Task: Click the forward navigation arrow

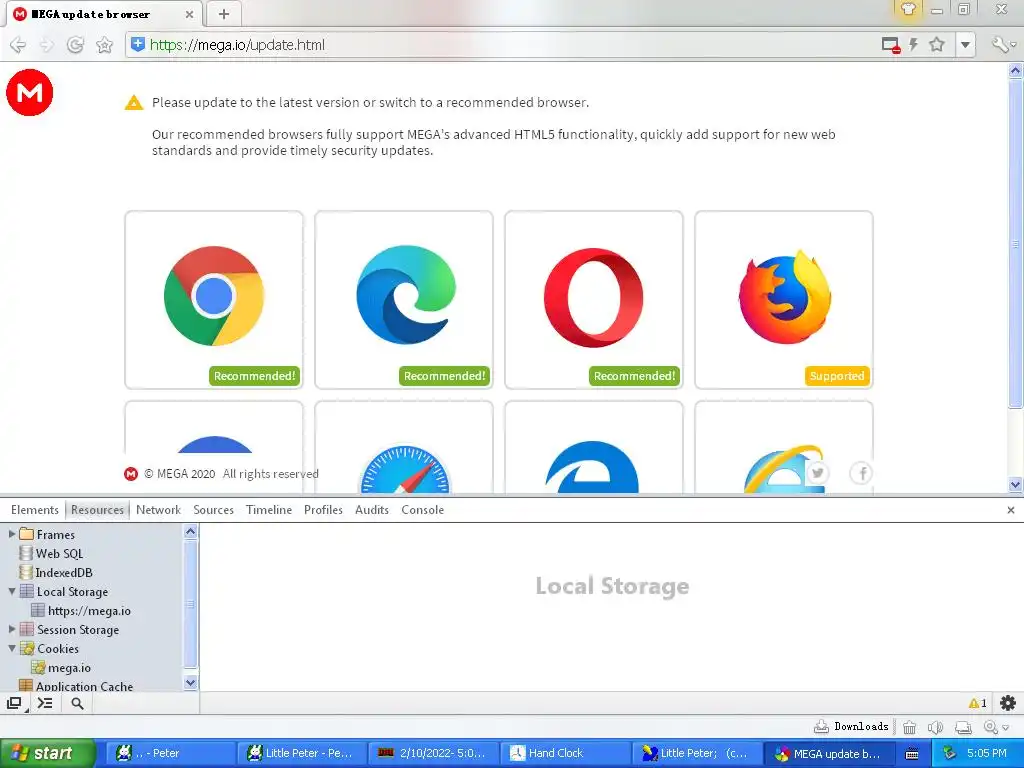Action: (x=46, y=45)
